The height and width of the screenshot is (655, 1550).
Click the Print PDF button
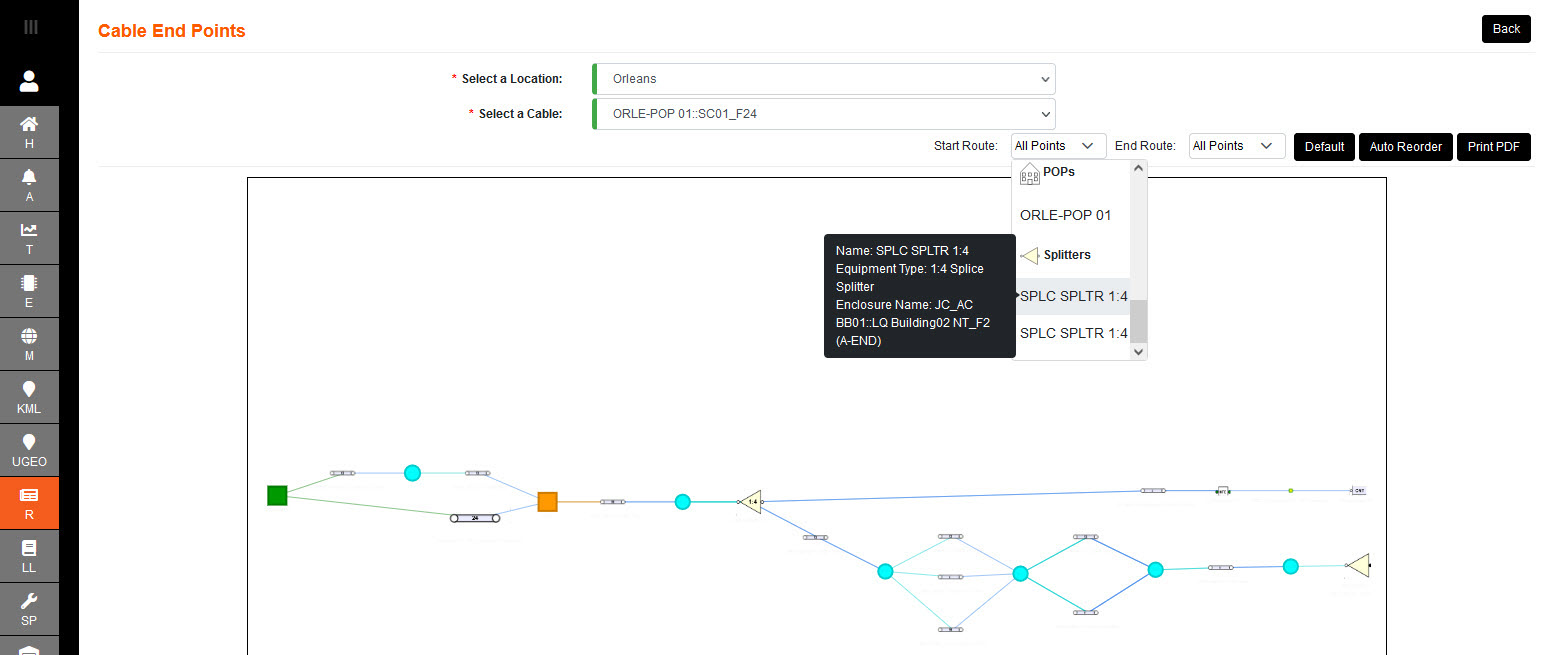coord(1493,147)
